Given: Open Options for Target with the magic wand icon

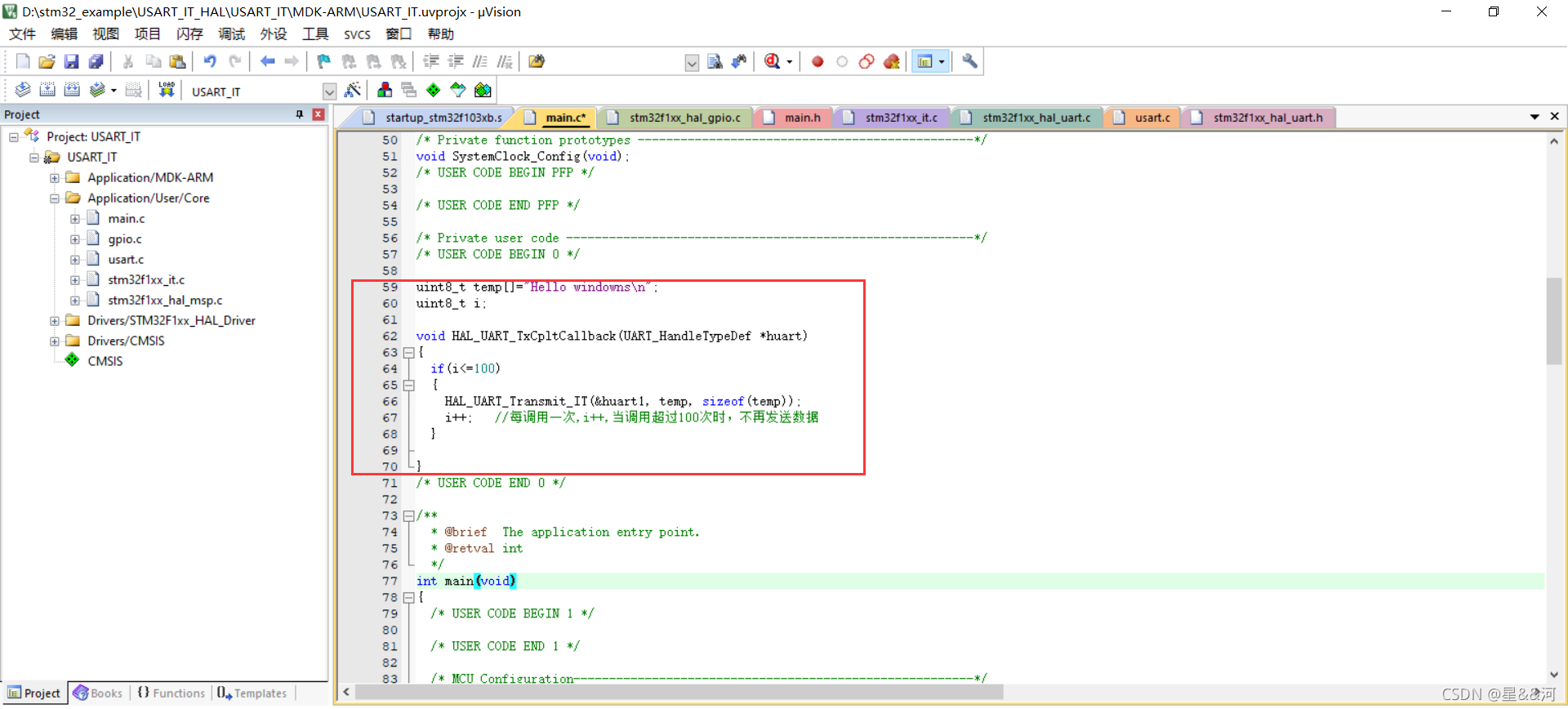Looking at the screenshot, I should [x=353, y=90].
